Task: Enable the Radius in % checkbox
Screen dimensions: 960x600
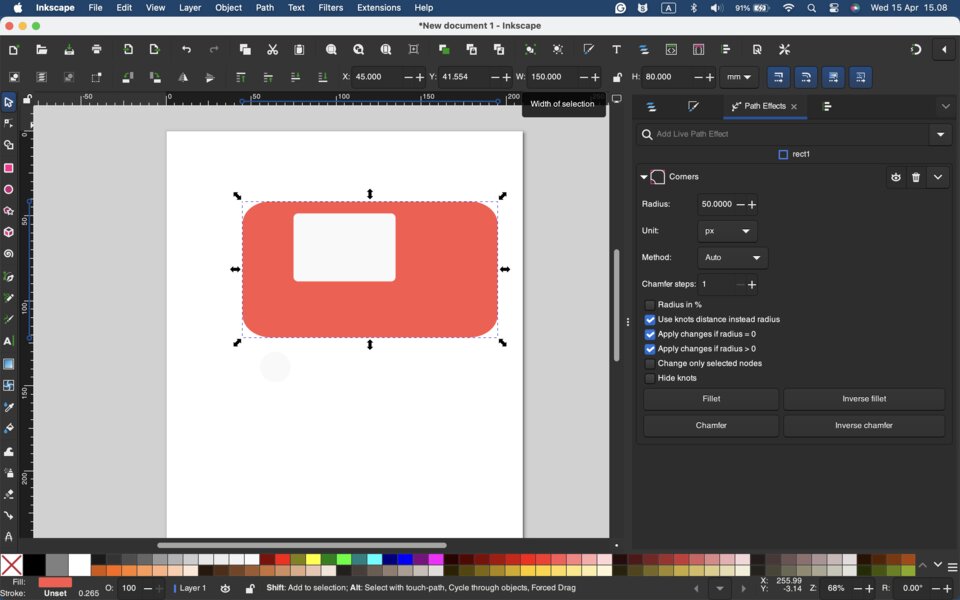Action: pos(650,305)
